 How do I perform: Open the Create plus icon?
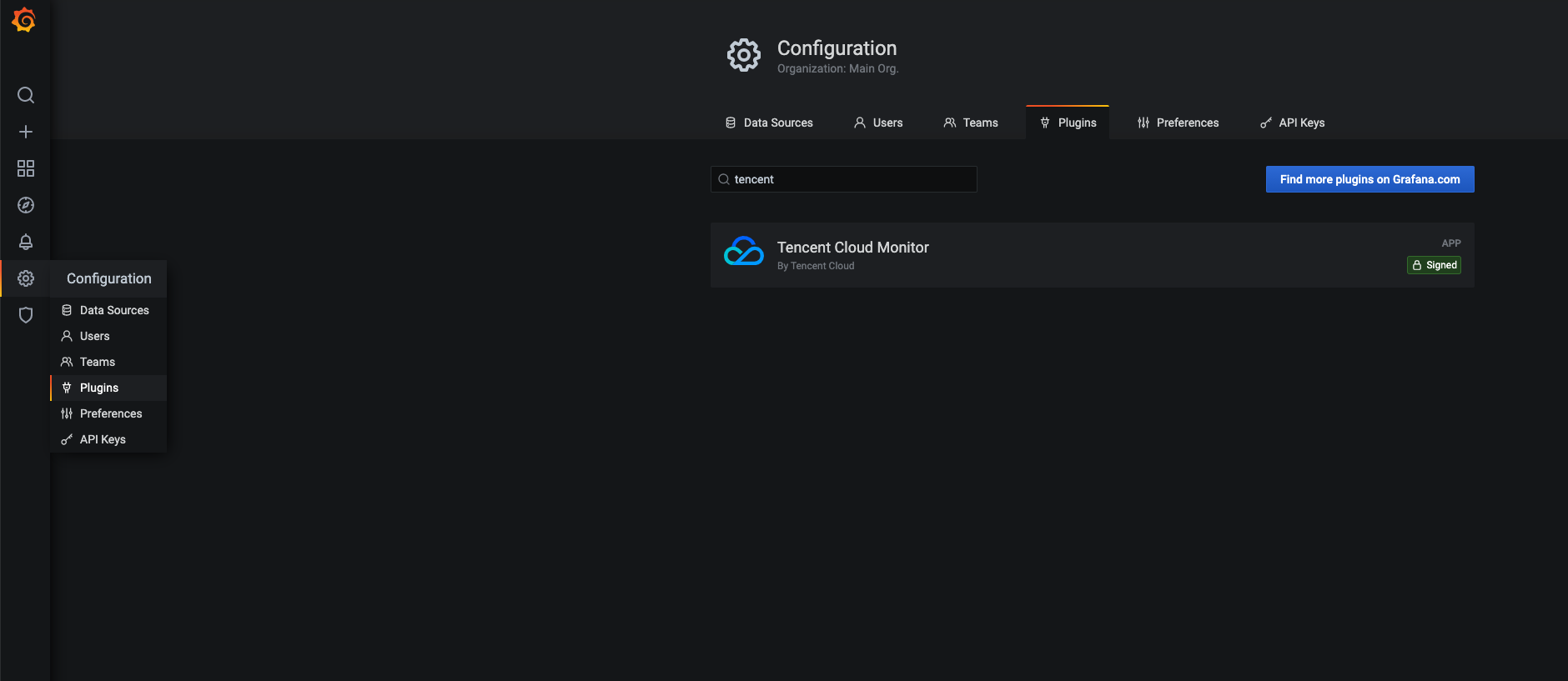26,132
